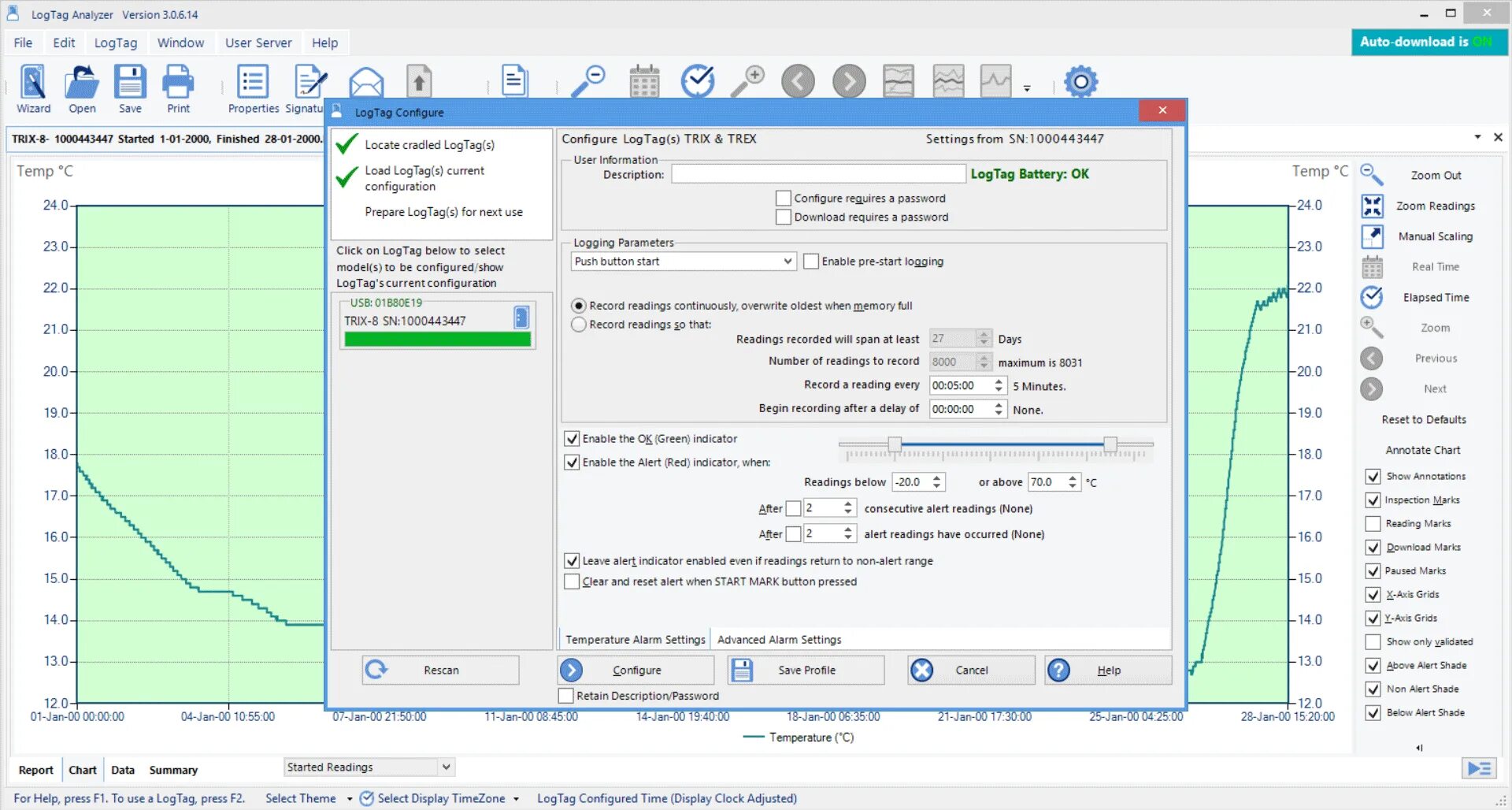Open the Edit menu
1512x810 pixels.
coord(64,43)
